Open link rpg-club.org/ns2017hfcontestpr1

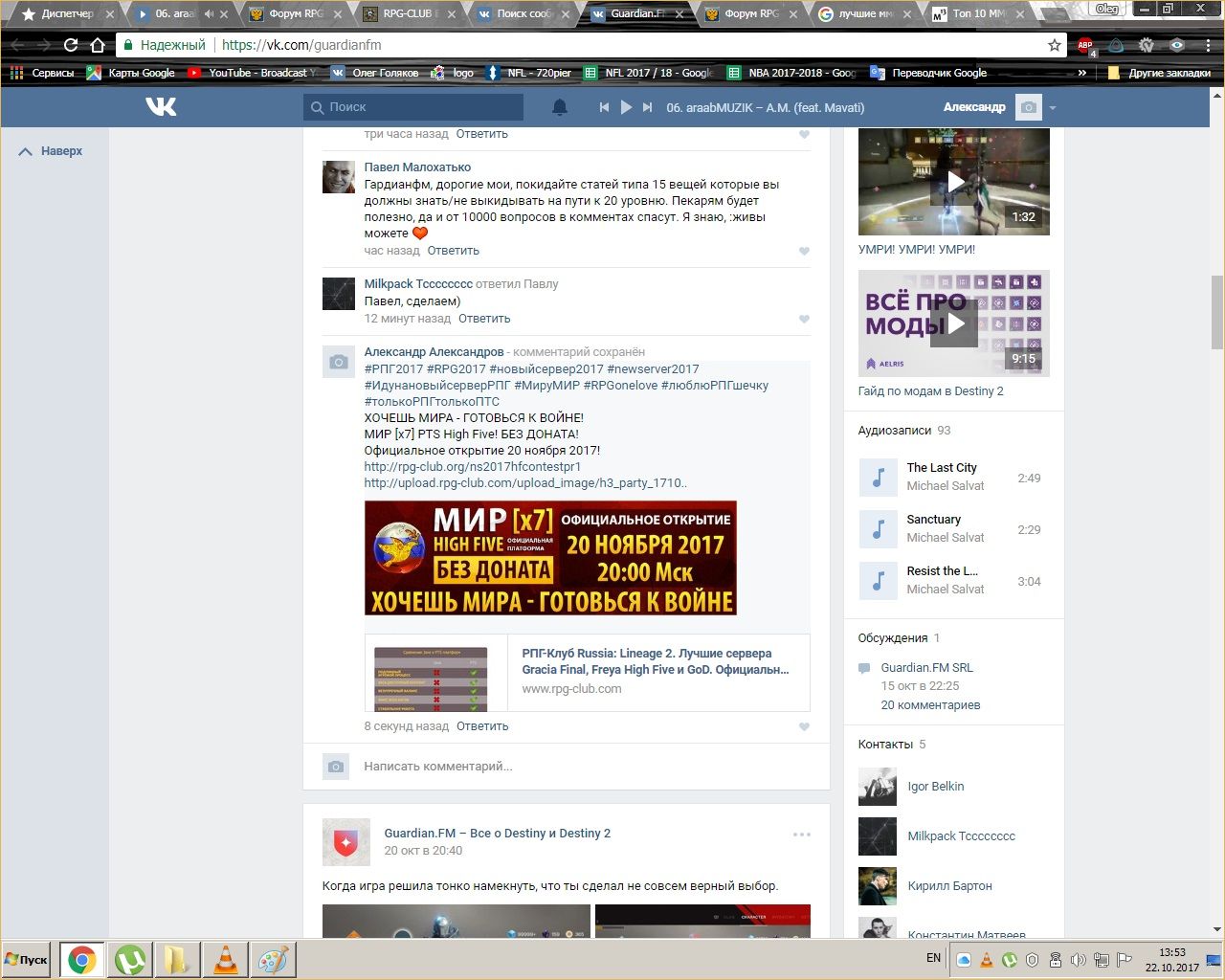point(473,467)
